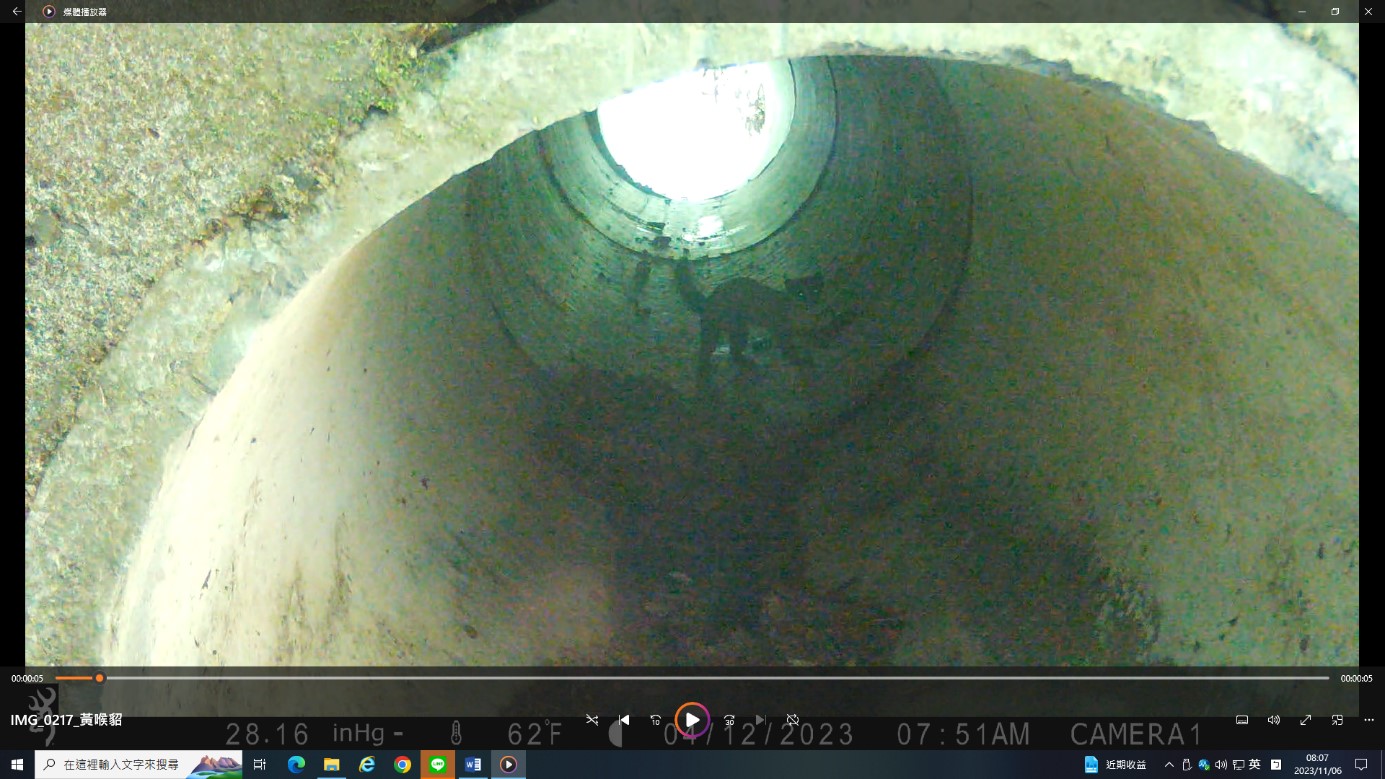Skip forward 30 seconds
This screenshot has width=1385, height=779.
coord(729,720)
